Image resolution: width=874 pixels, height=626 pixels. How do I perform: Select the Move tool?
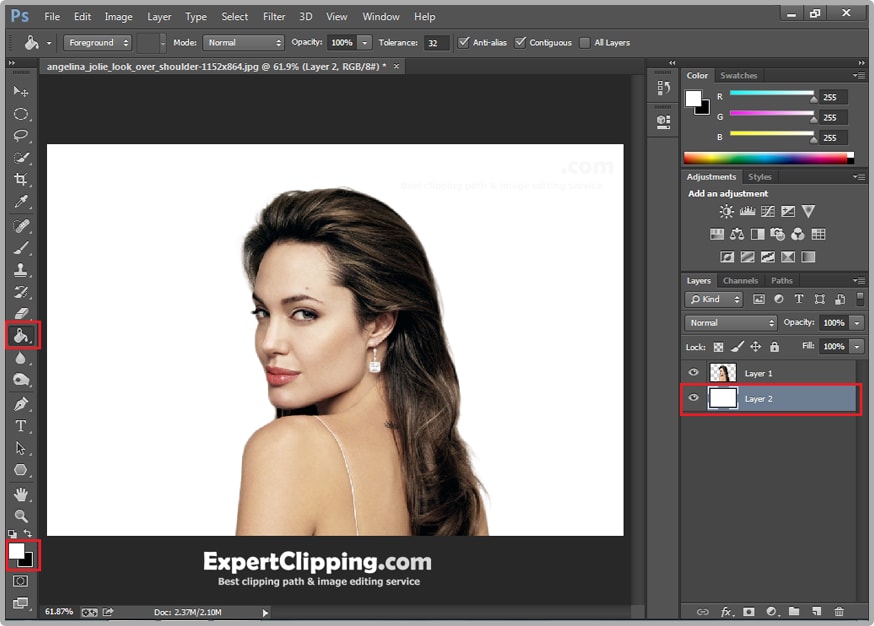18,89
